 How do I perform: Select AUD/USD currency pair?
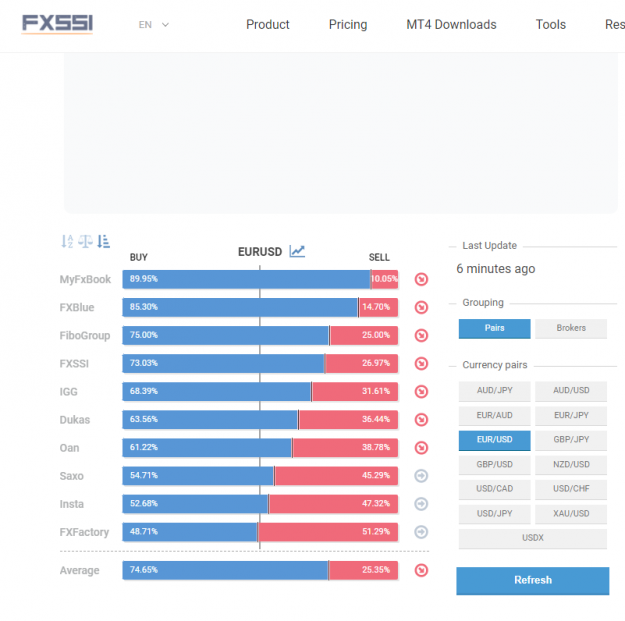(571, 391)
